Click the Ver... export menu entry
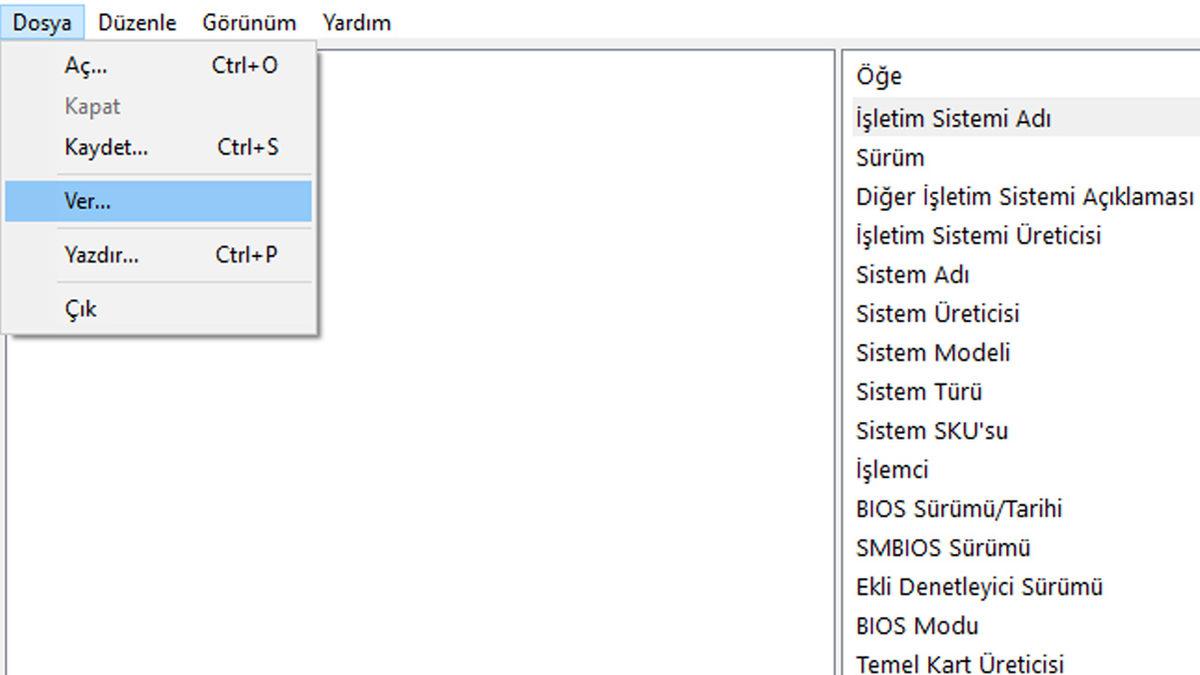The height and width of the screenshot is (675, 1200). (88, 201)
